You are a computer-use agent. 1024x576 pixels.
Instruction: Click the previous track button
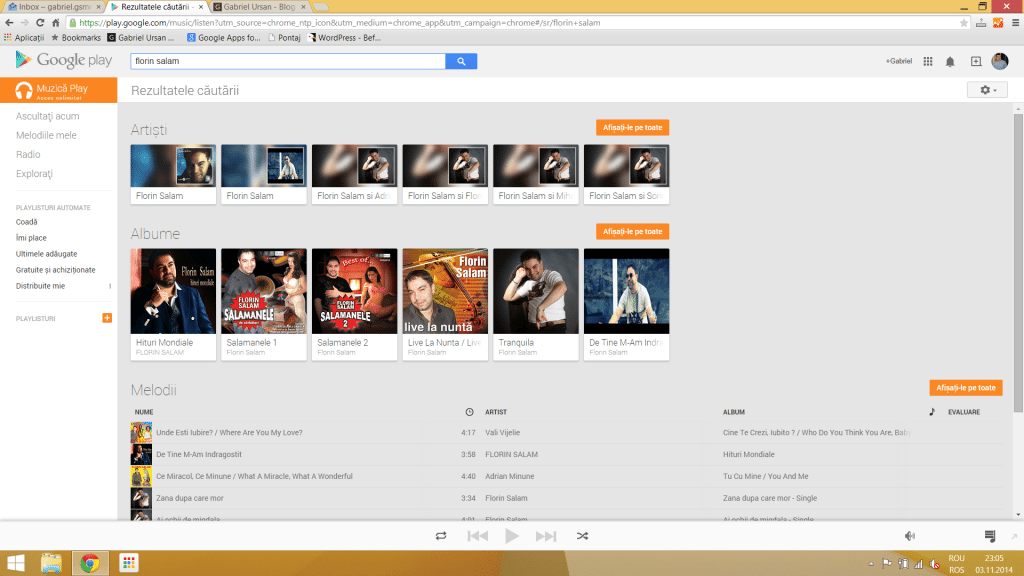477,536
